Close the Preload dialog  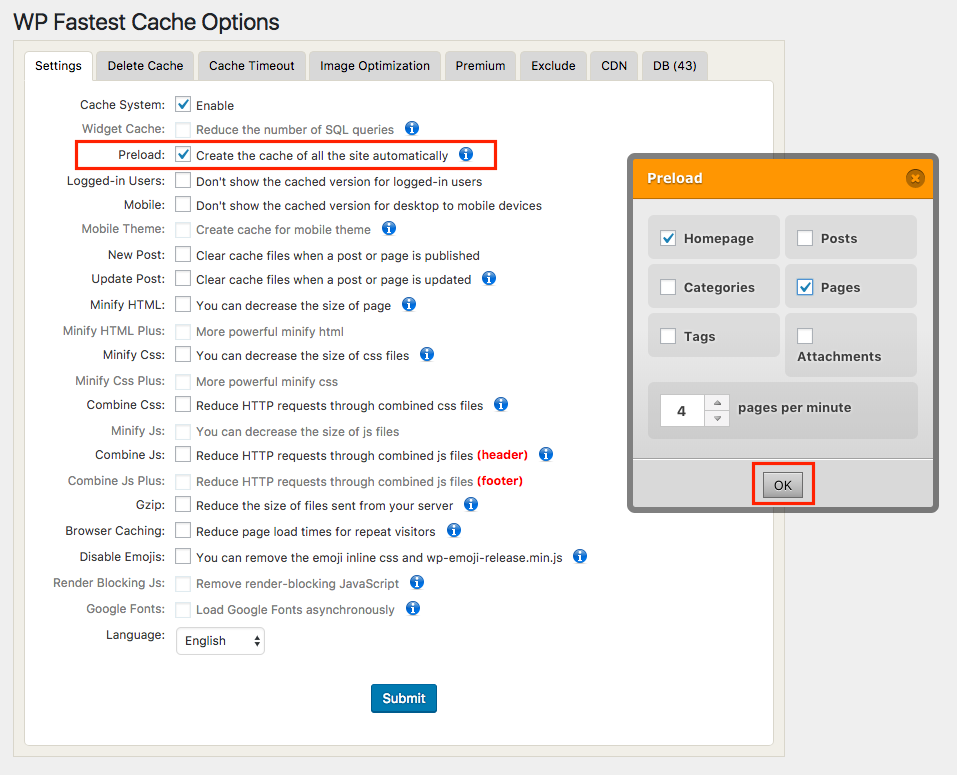pos(914,178)
